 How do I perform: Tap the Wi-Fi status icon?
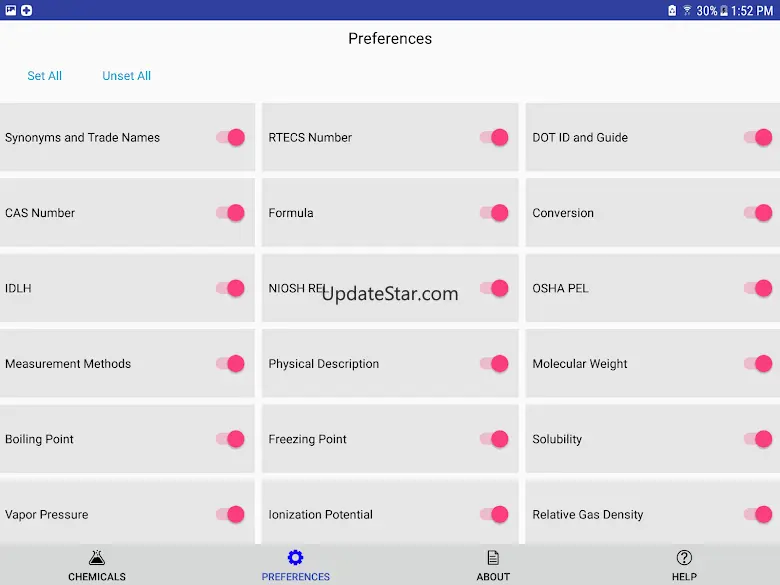pyautogui.click(x=687, y=10)
